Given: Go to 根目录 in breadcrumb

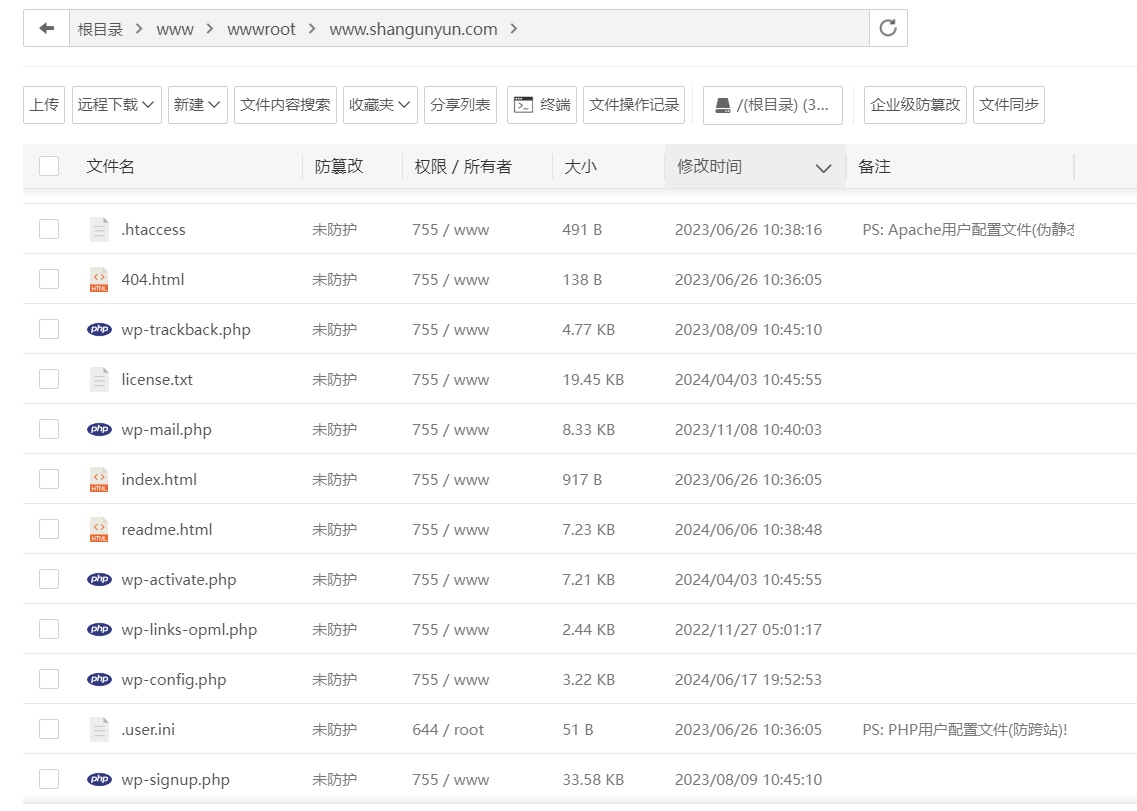Looking at the screenshot, I should click(100, 29).
